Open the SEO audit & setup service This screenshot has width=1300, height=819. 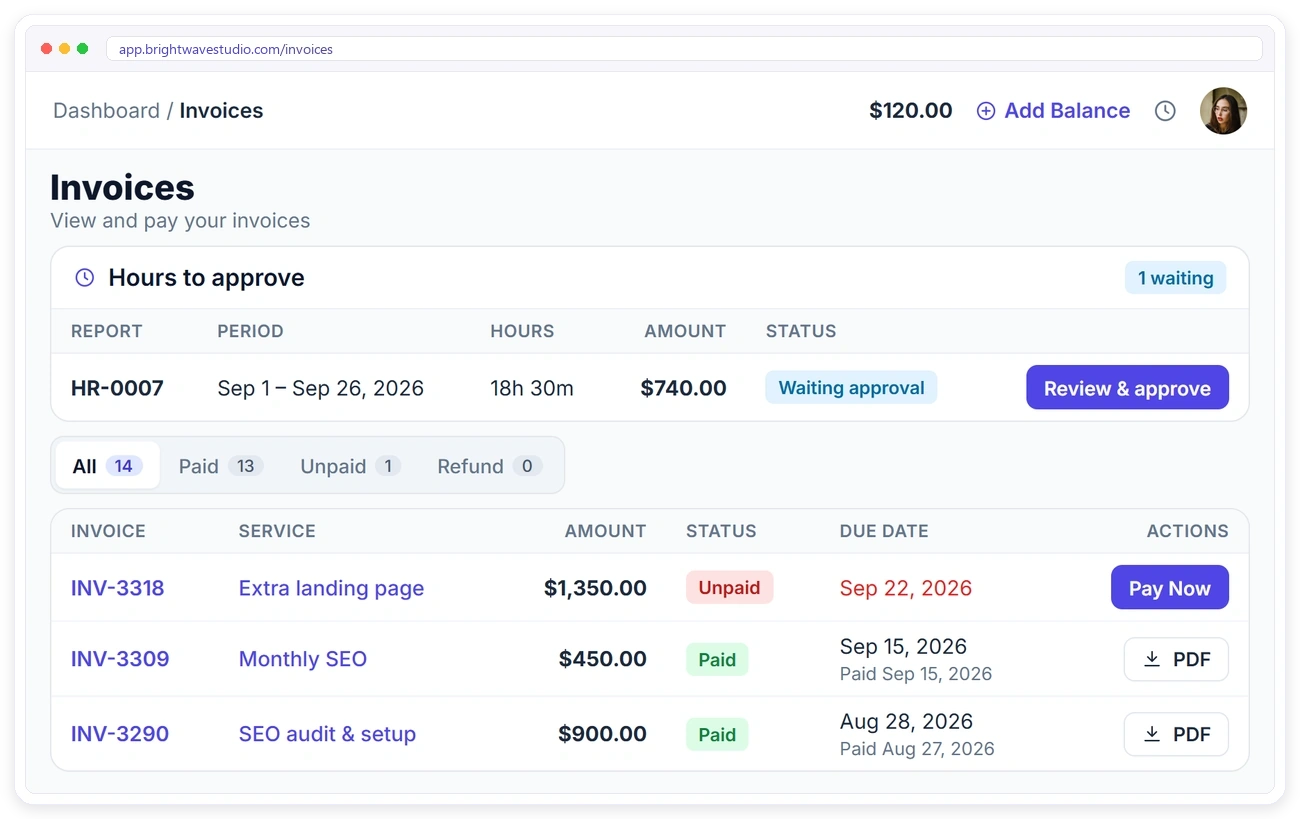tap(327, 734)
